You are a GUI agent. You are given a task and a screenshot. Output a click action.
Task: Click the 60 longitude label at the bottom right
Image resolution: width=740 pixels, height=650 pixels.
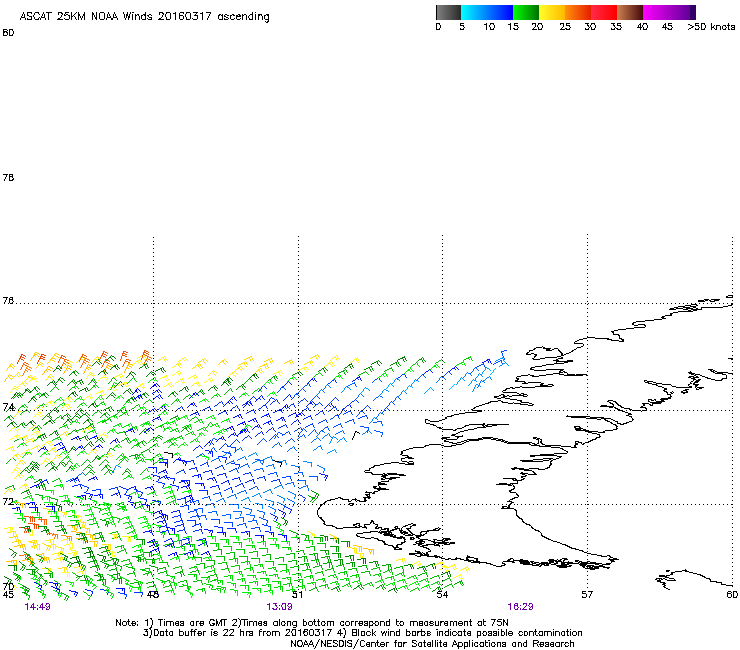click(x=732, y=594)
